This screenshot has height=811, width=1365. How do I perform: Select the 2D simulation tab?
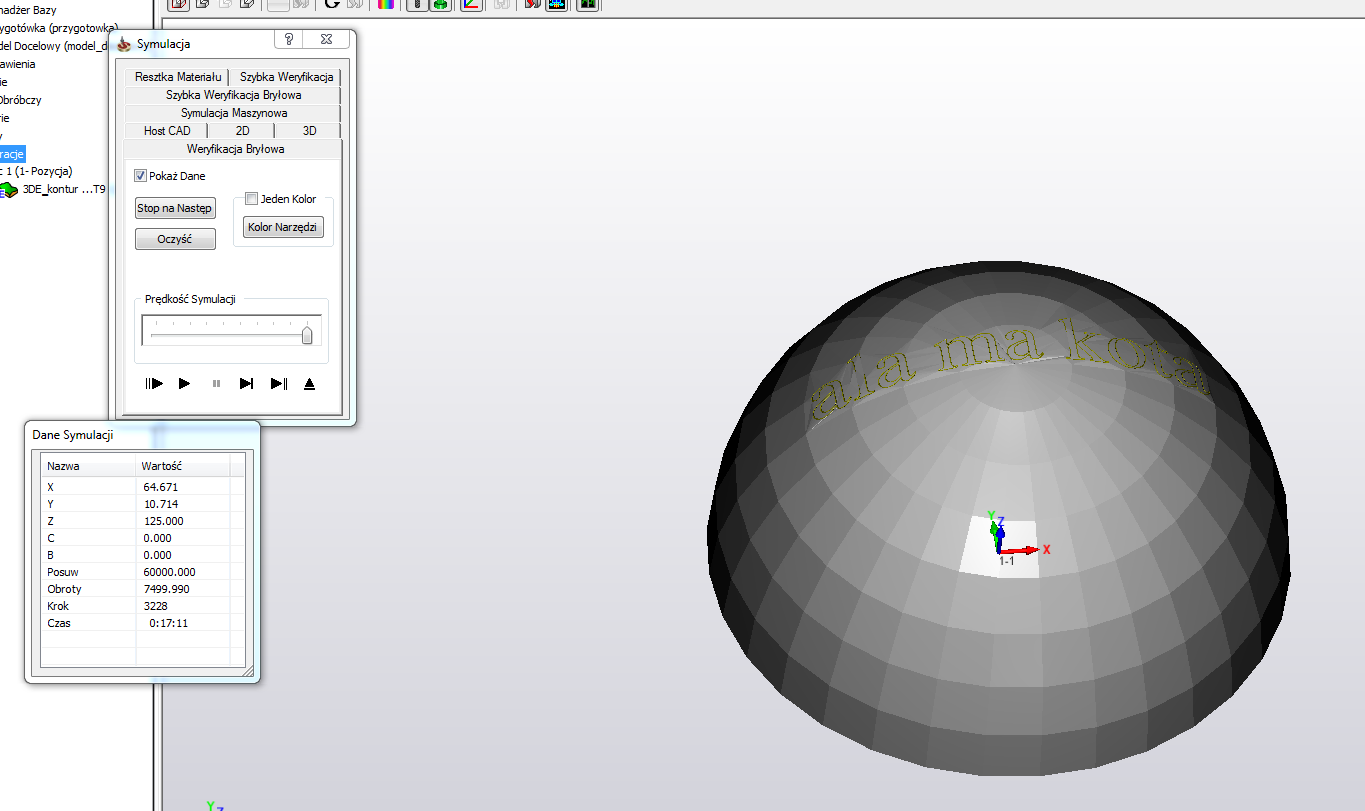[x=242, y=131]
